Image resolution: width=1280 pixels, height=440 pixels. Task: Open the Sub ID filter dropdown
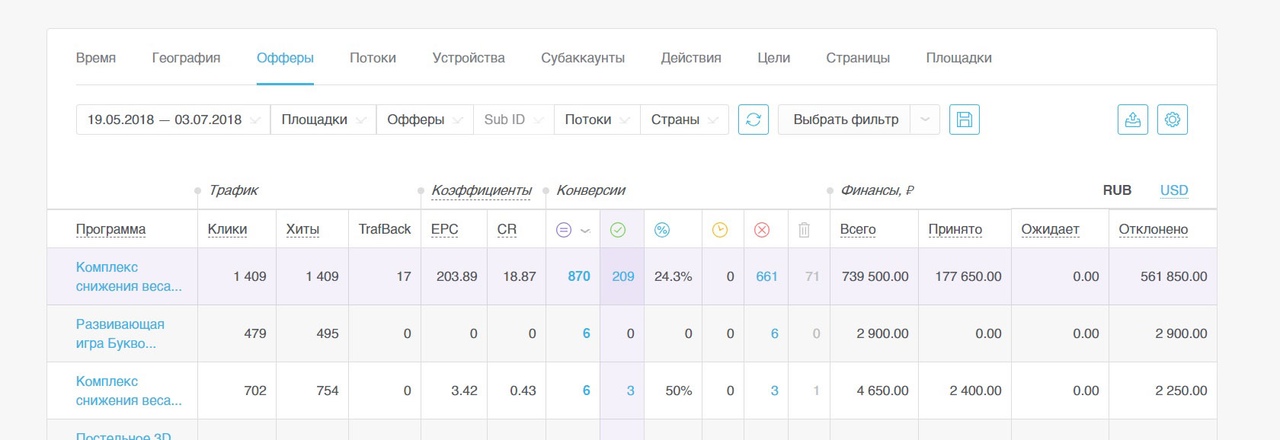click(513, 119)
